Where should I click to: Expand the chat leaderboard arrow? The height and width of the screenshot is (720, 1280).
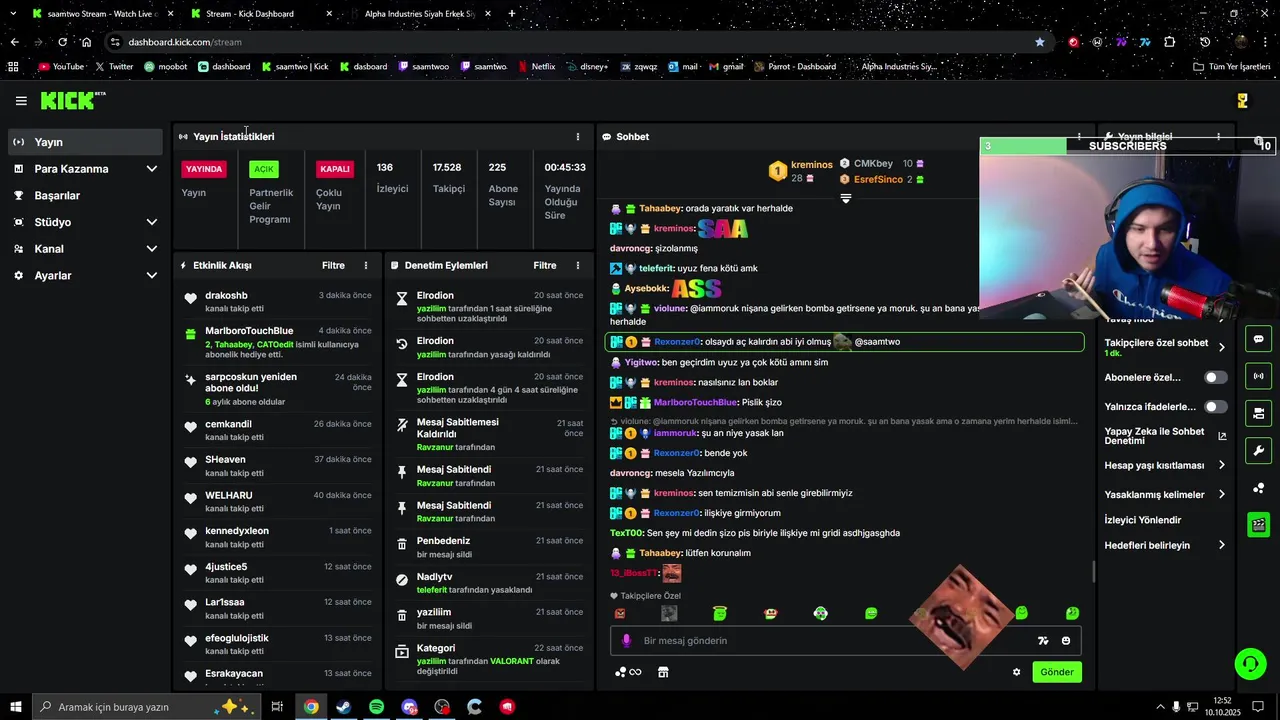click(x=845, y=199)
